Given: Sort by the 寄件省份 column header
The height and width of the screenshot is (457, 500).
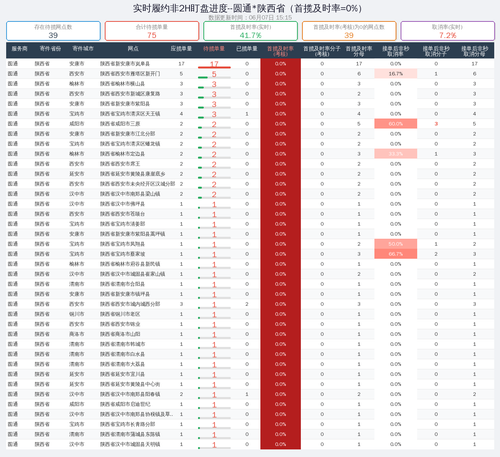Looking at the screenshot, I should point(50,49).
